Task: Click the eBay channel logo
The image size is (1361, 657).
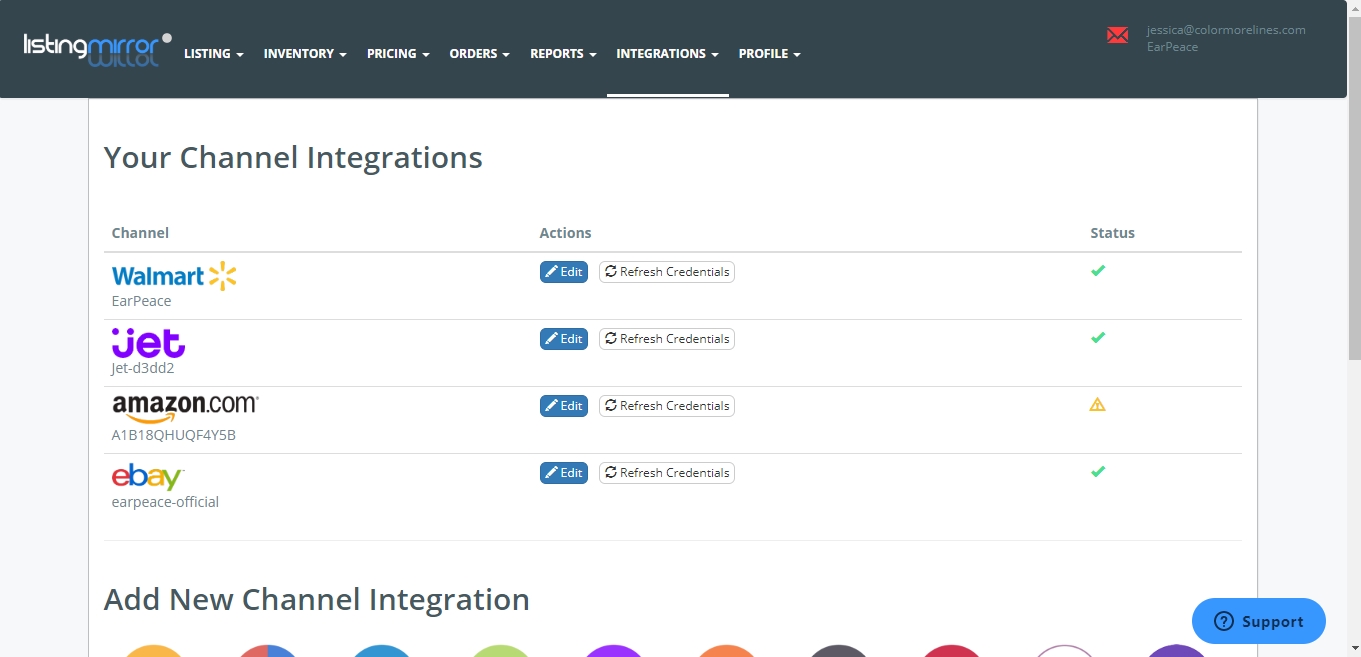Action: (x=148, y=477)
